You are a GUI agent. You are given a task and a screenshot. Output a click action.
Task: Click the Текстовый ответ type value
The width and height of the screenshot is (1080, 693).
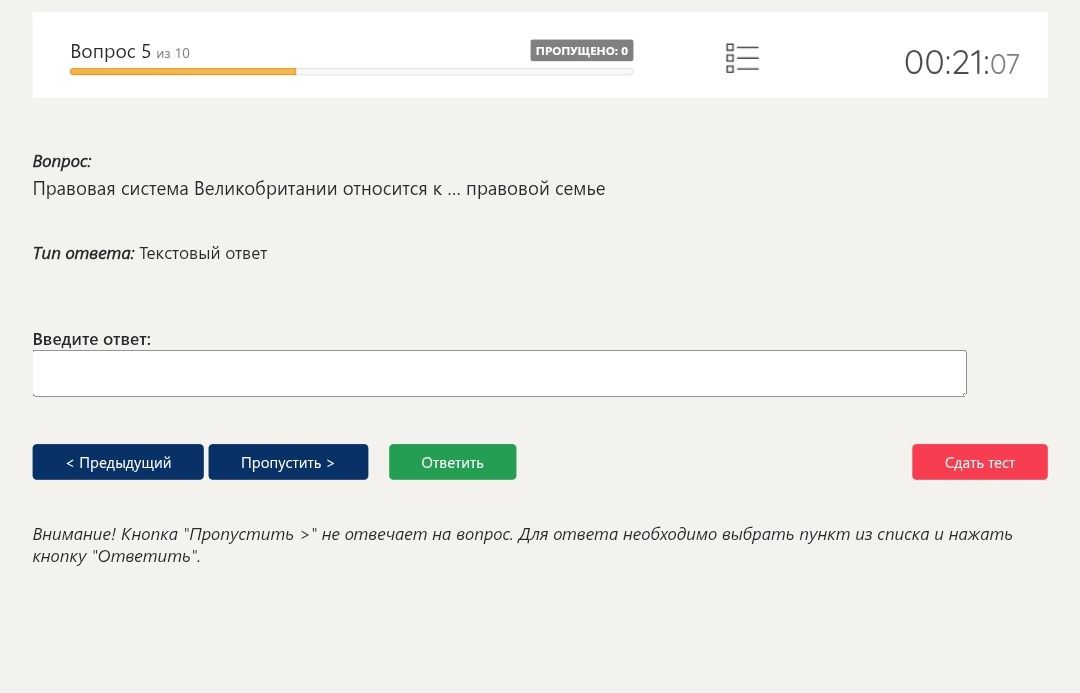coord(203,254)
